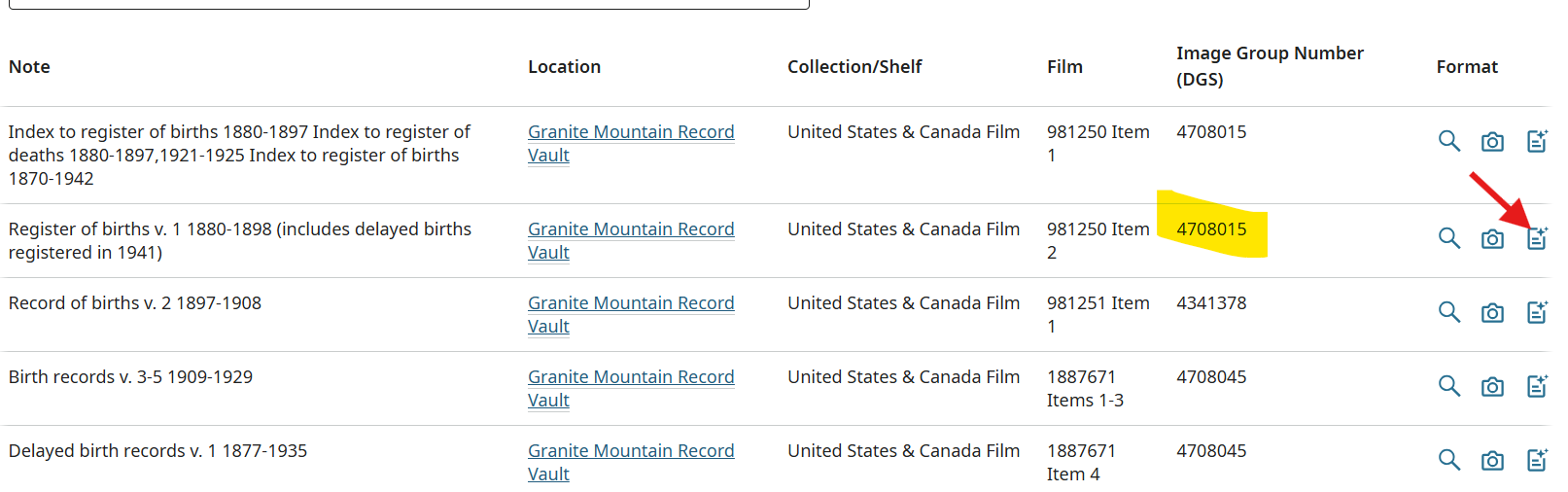Click document icon for Register of births v. 1

(1537, 238)
